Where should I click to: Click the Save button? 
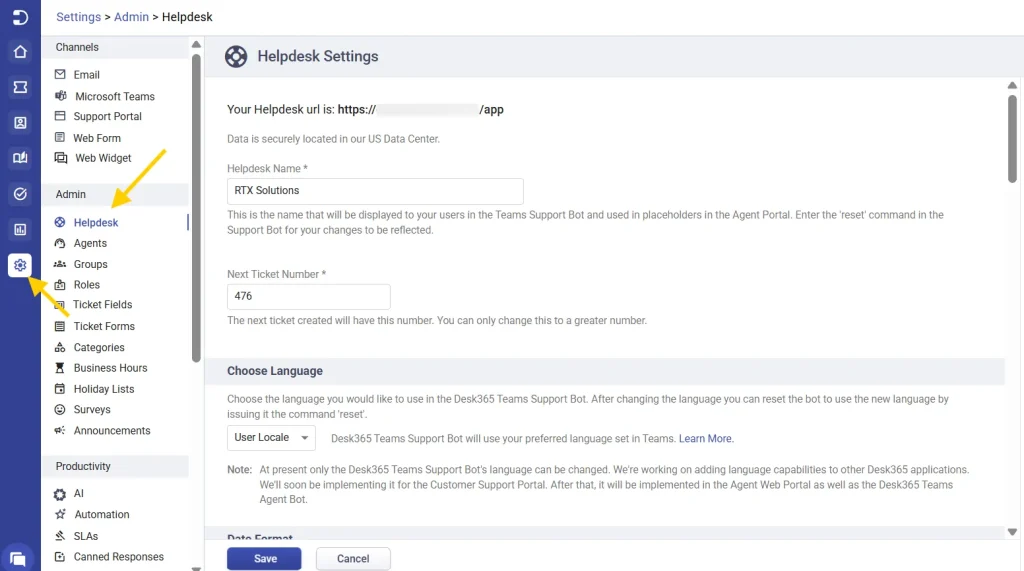264,559
